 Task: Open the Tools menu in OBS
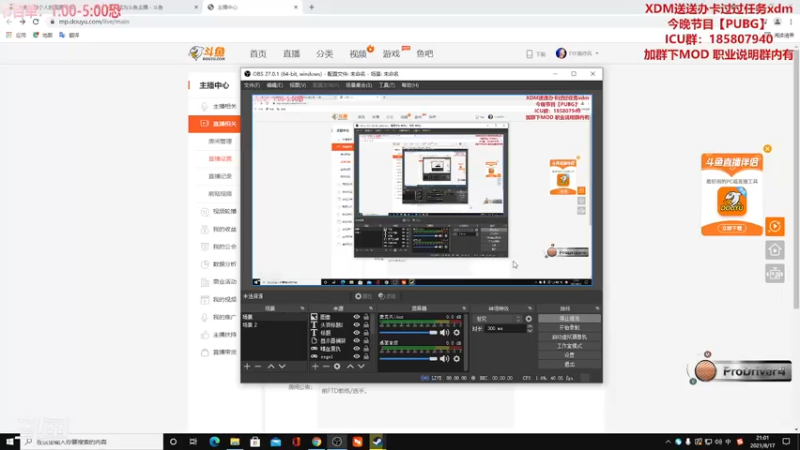click(x=387, y=85)
